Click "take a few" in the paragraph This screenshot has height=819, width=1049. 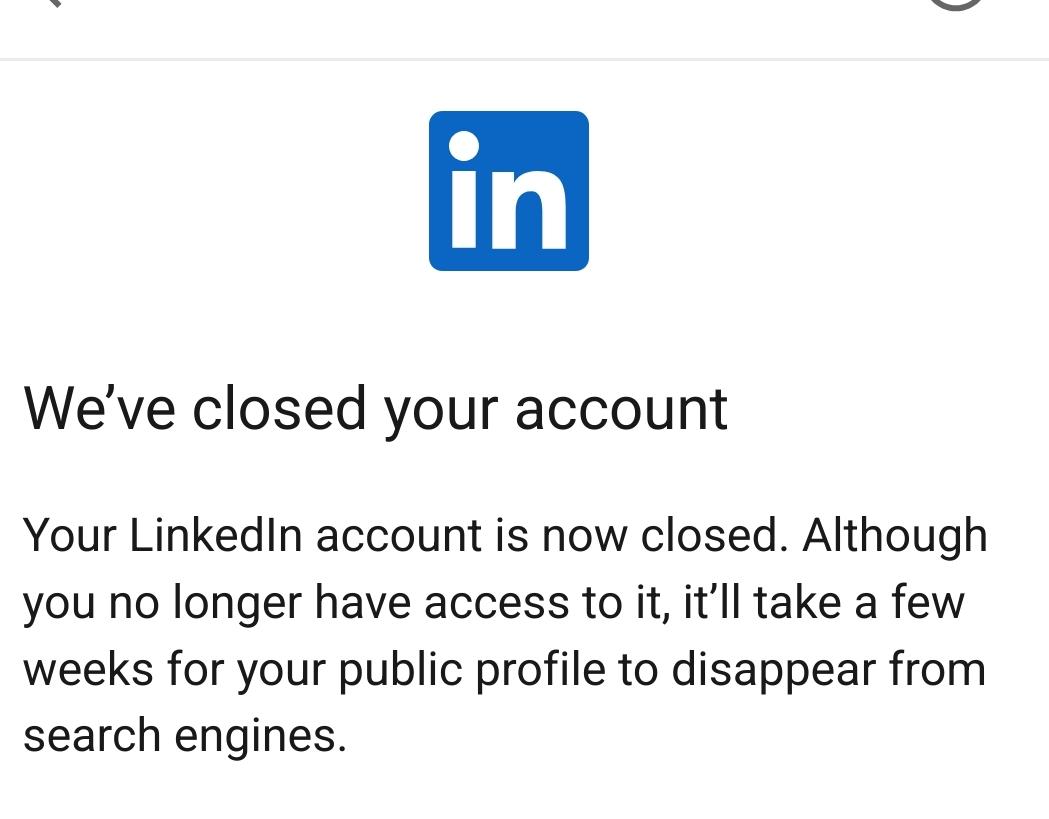(x=859, y=602)
